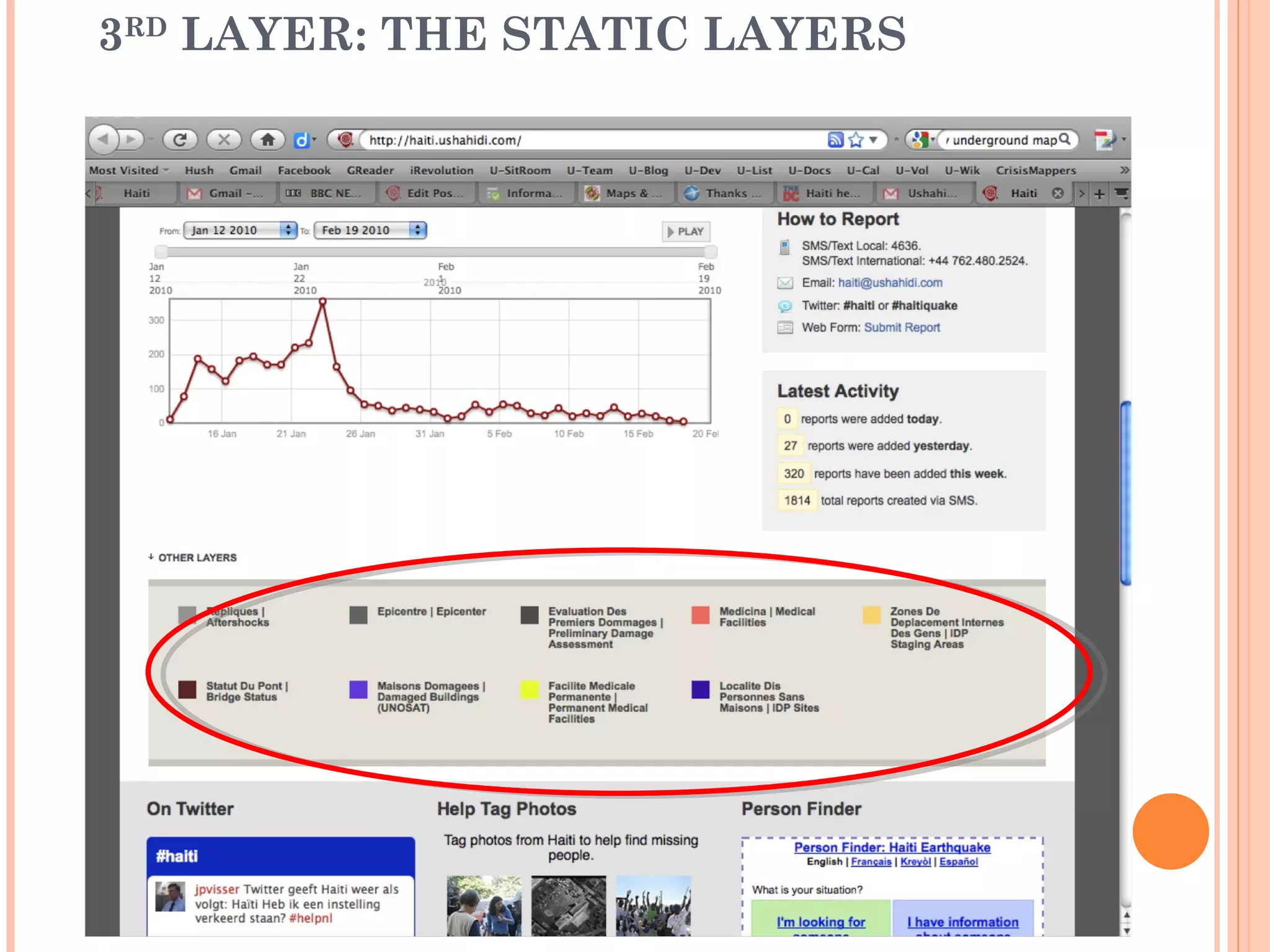Click the list all tabs icon
Image resolution: width=1270 pixels, height=952 pixels.
1121,193
